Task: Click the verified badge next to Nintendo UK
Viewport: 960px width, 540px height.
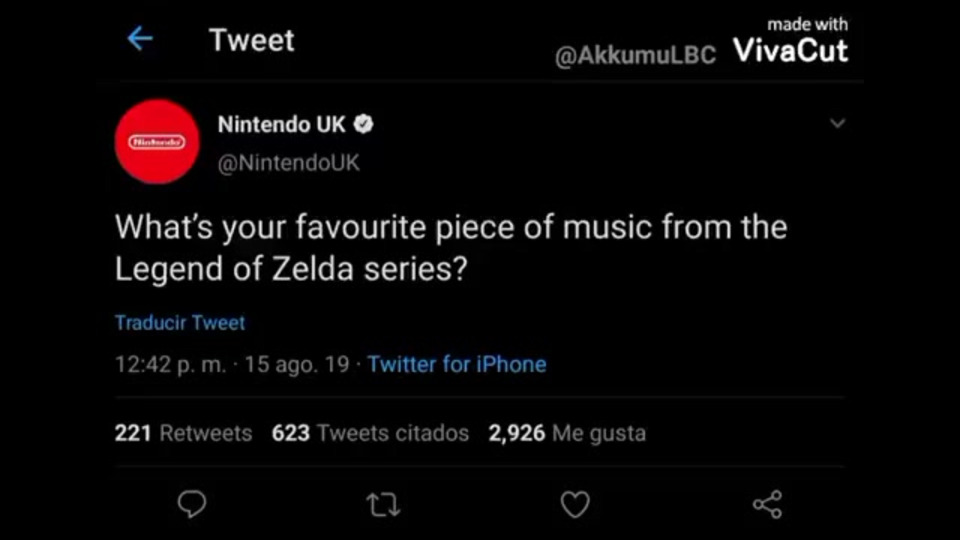Action: (x=365, y=125)
